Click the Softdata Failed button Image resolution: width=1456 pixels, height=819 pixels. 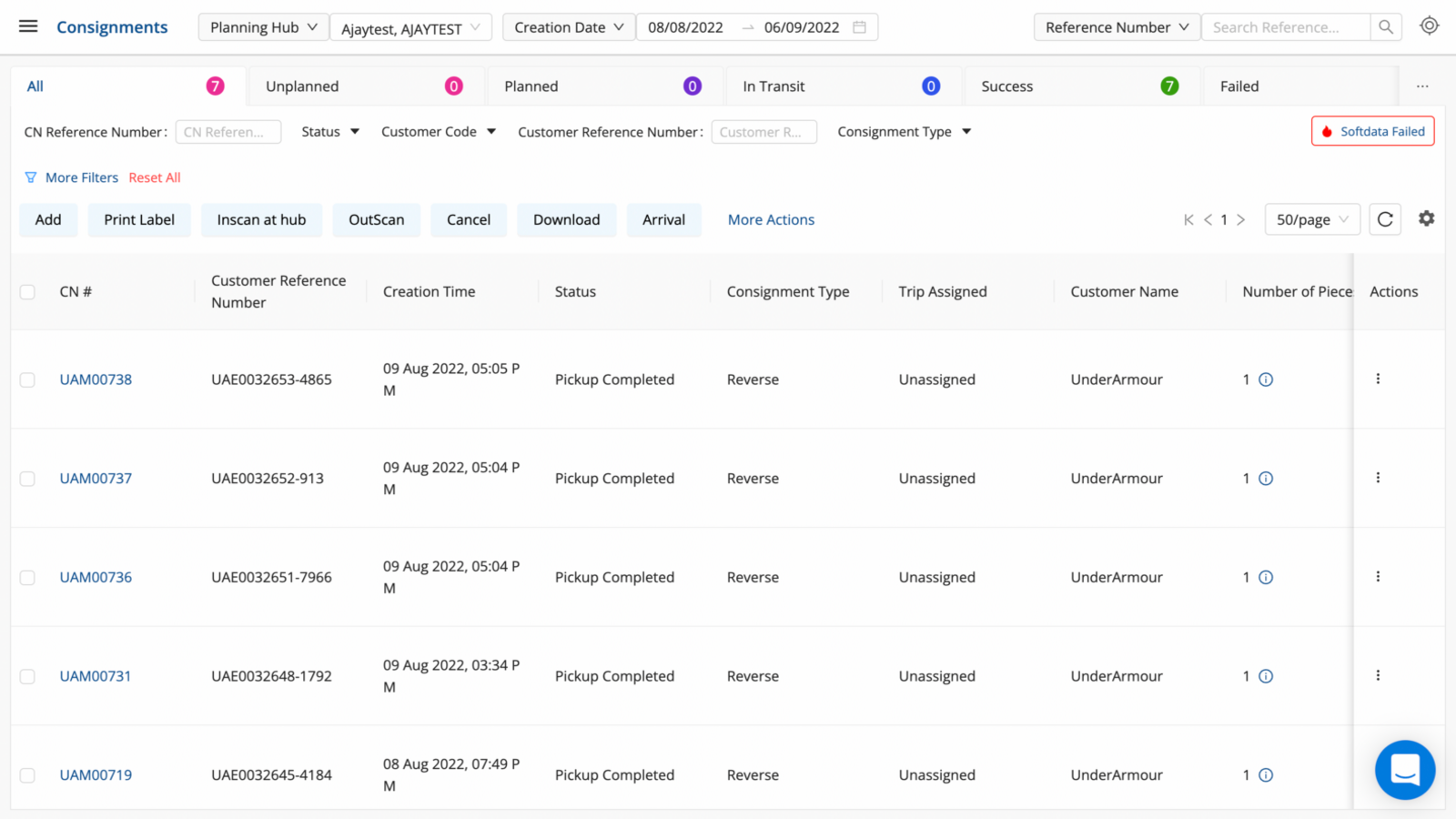pyautogui.click(x=1372, y=131)
